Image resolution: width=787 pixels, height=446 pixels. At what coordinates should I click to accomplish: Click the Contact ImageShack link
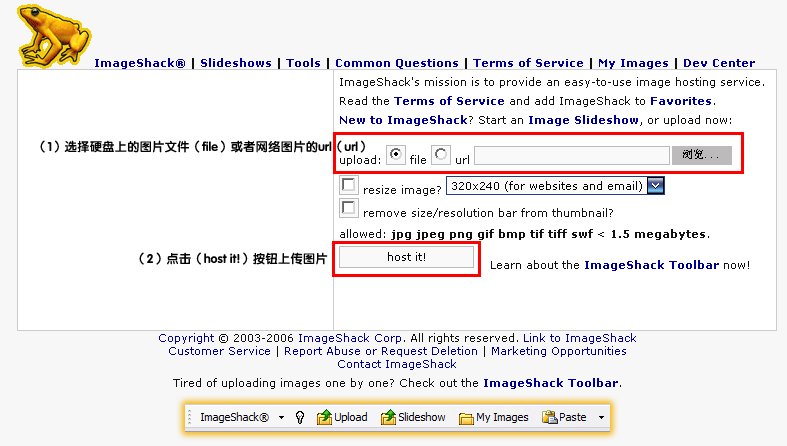(397, 364)
